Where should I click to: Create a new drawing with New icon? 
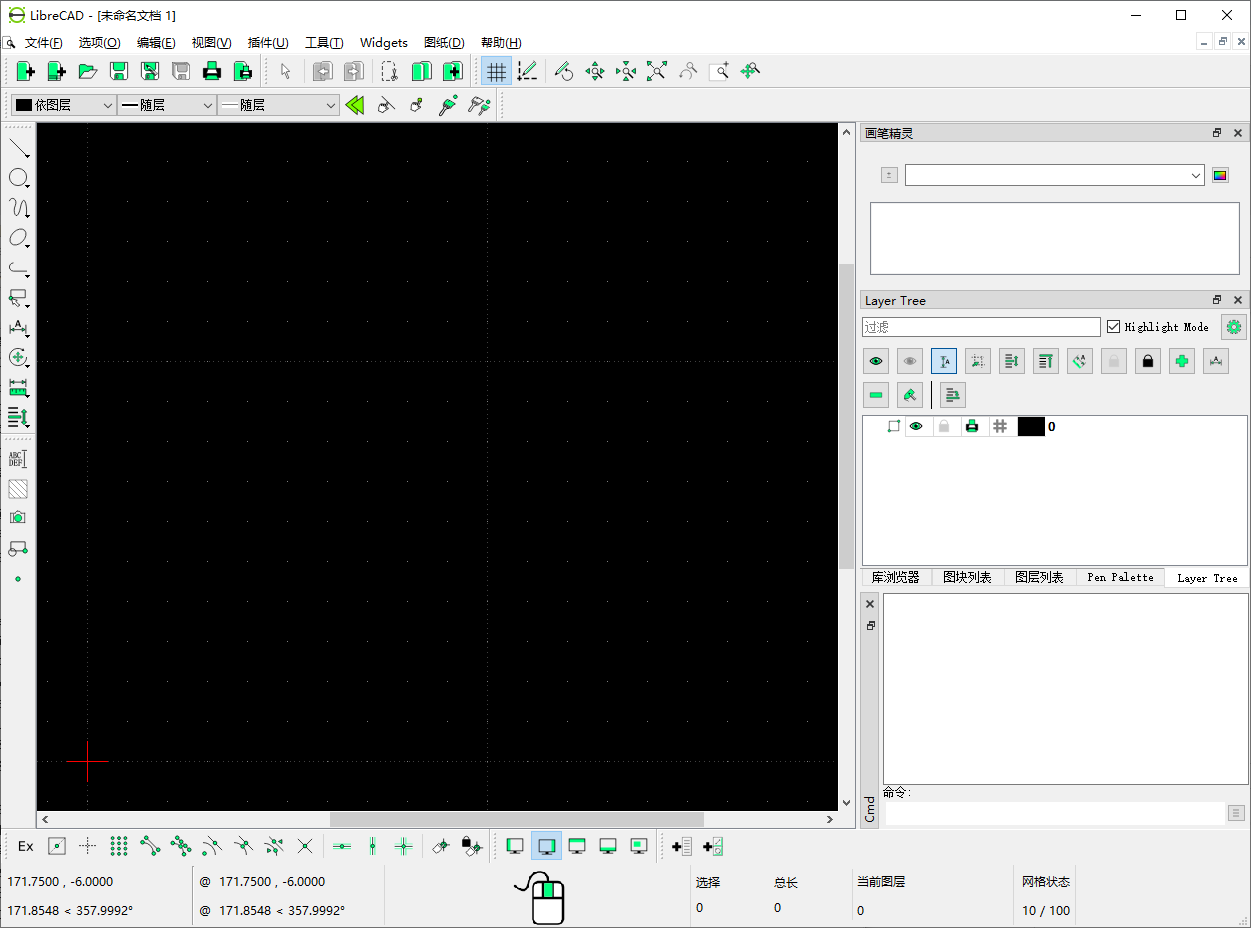[x=26, y=71]
